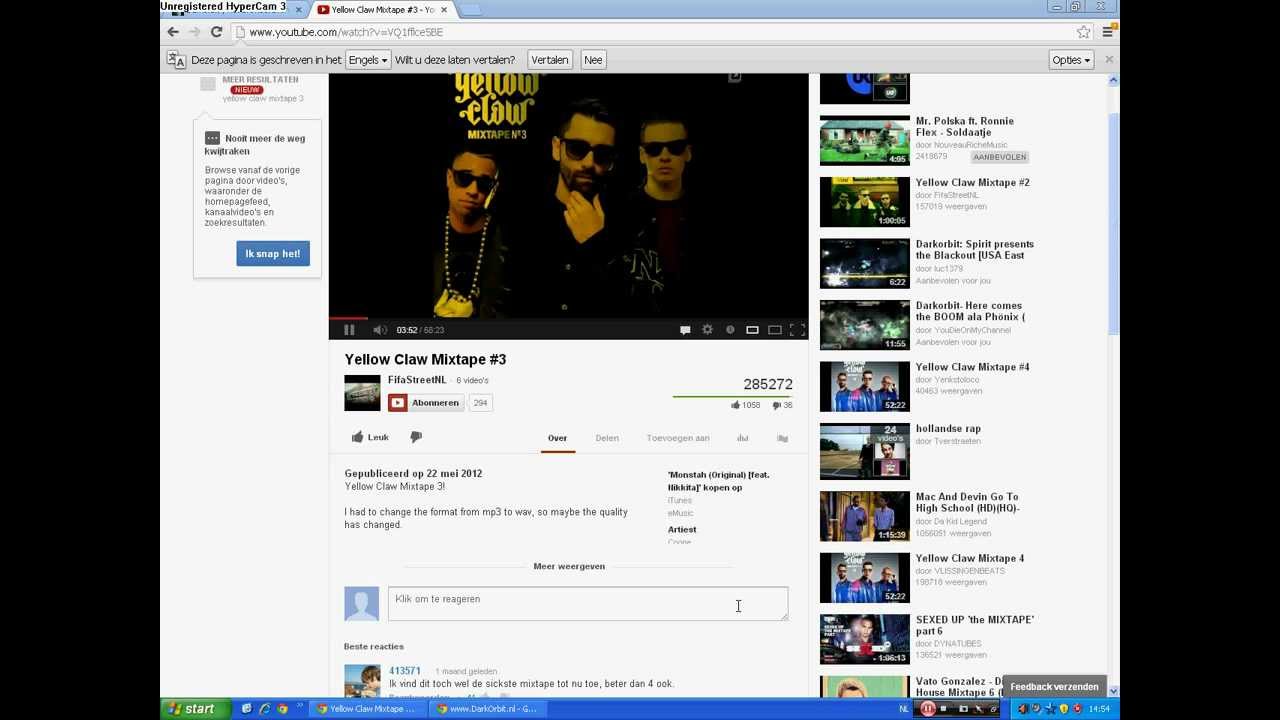The width and height of the screenshot is (1280, 720).
Task: Open commenter 413571 profile link
Action: [405, 671]
